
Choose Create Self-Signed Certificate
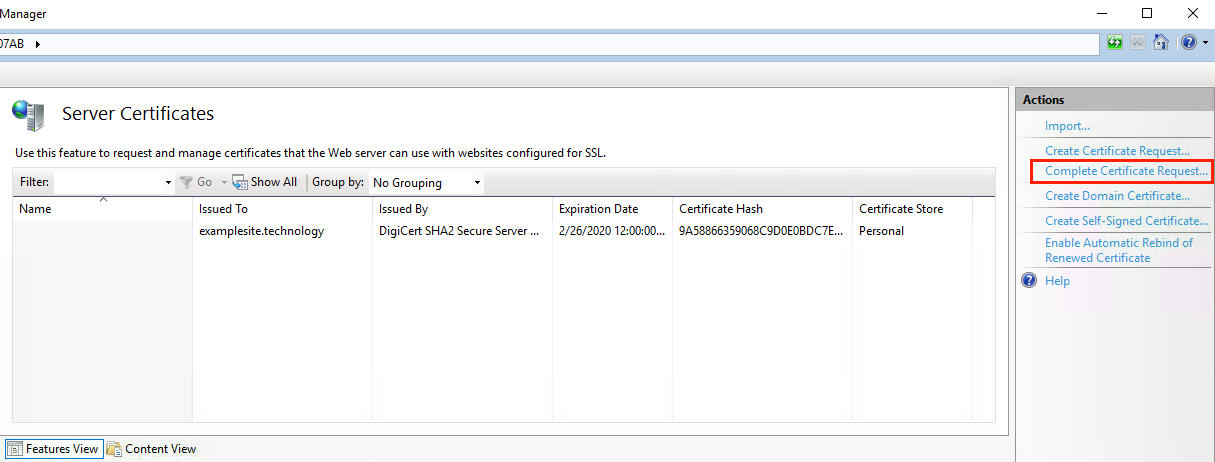tap(1126, 221)
